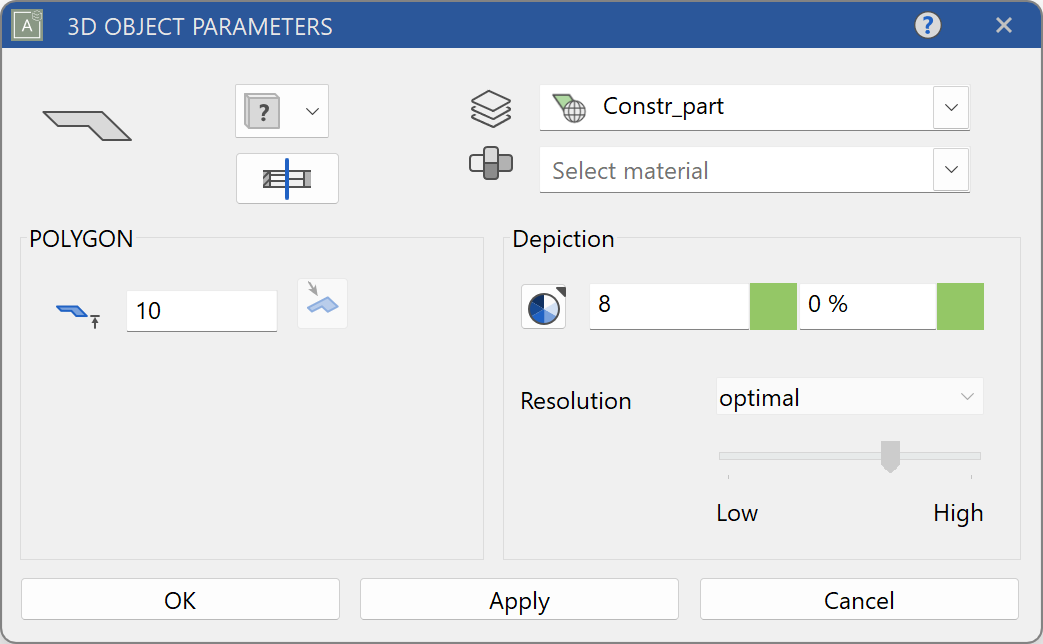
Task: Click the 3D slab preview icon top left
Action: click(x=87, y=124)
